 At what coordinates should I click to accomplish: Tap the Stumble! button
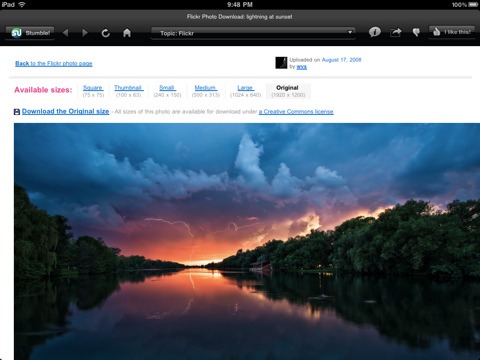30,33
